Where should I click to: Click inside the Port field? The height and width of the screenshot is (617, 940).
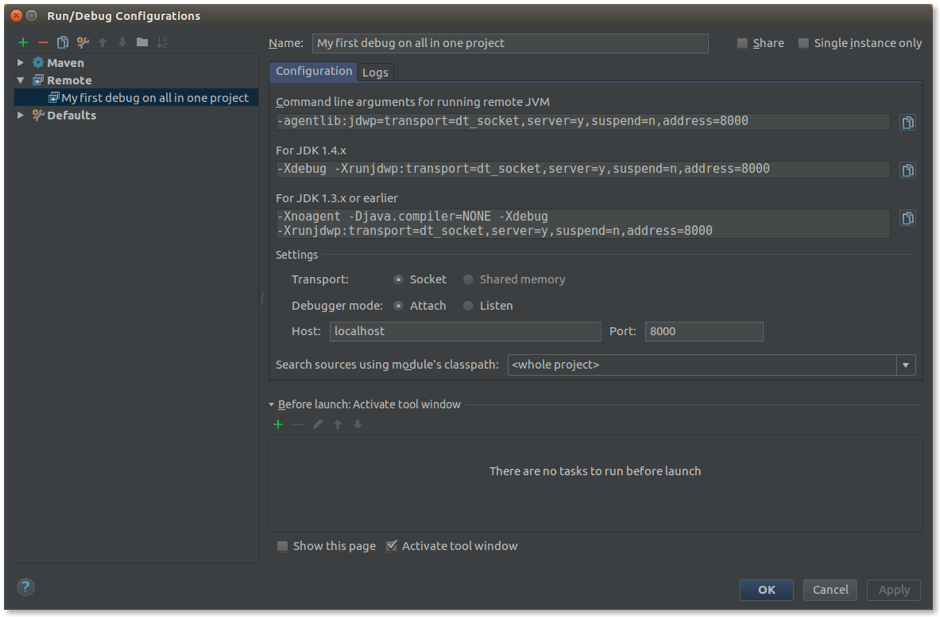click(x=703, y=331)
